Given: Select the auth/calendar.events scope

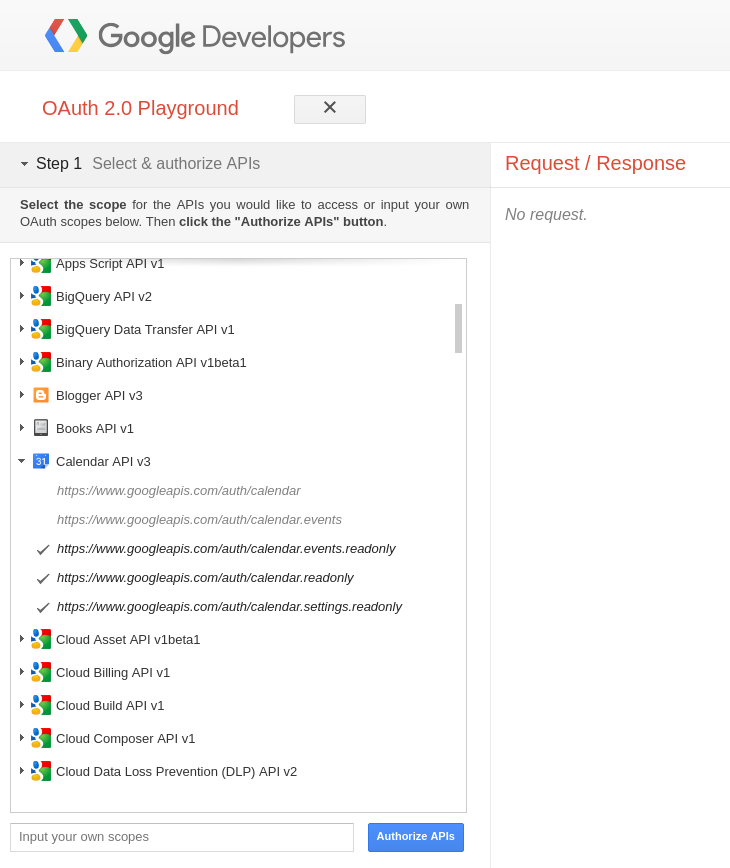Looking at the screenshot, I should [x=199, y=520].
